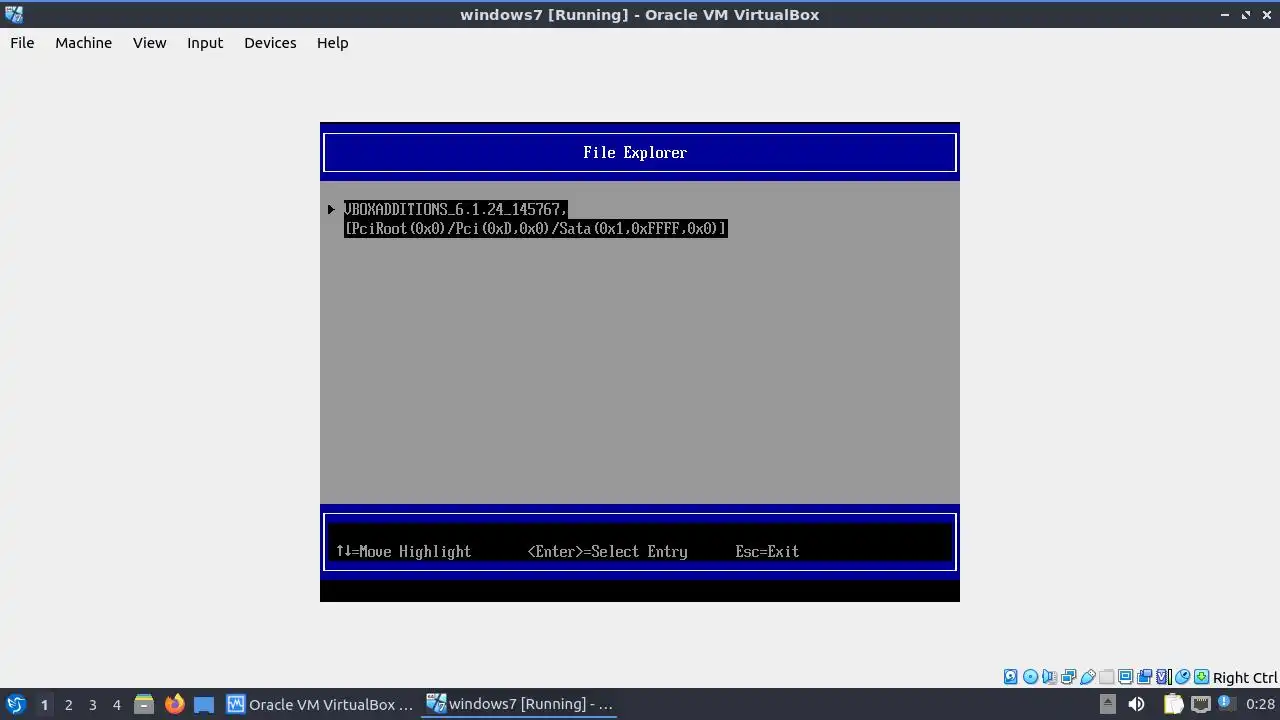Open the View menu
1280x720 pixels.
click(x=149, y=43)
